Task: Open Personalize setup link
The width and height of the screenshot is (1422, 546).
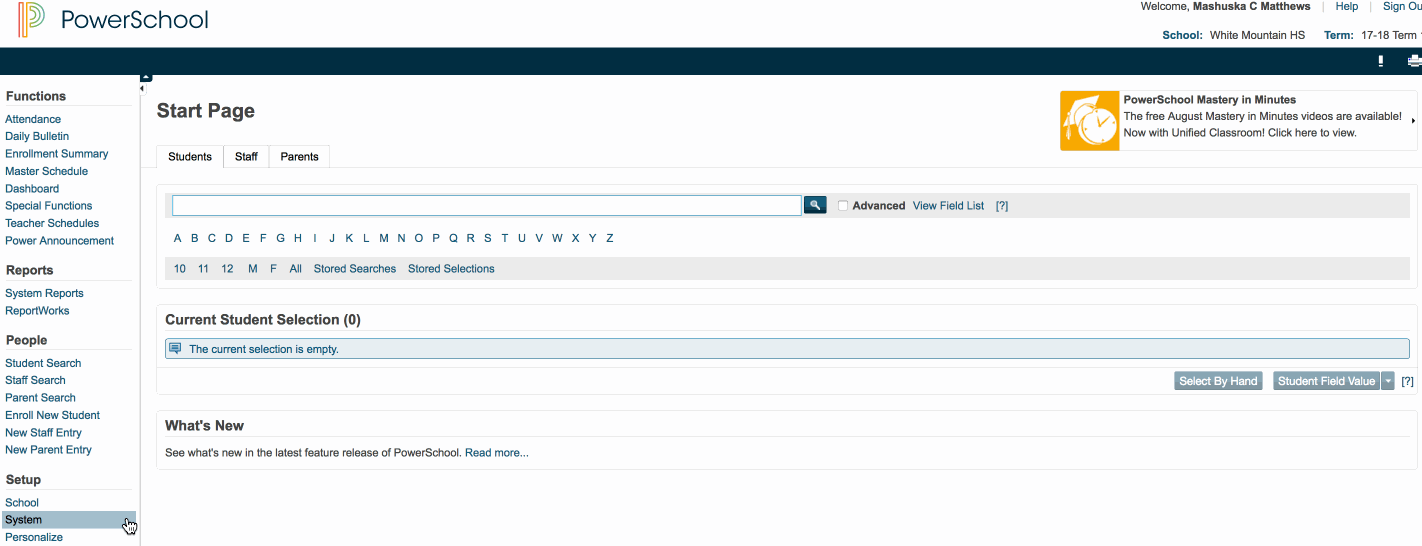Action: 34,537
